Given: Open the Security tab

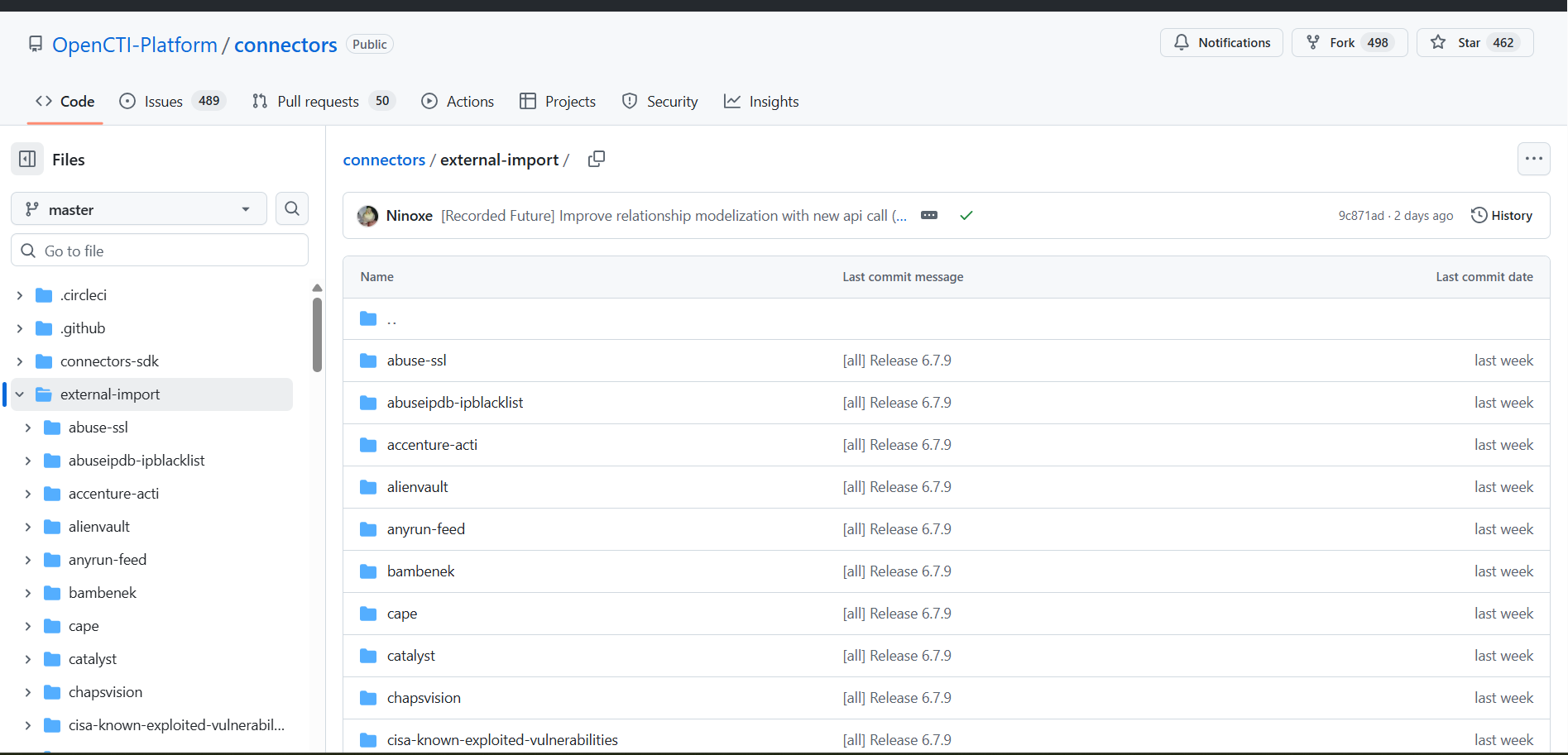Looking at the screenshot, I should 659,101.
